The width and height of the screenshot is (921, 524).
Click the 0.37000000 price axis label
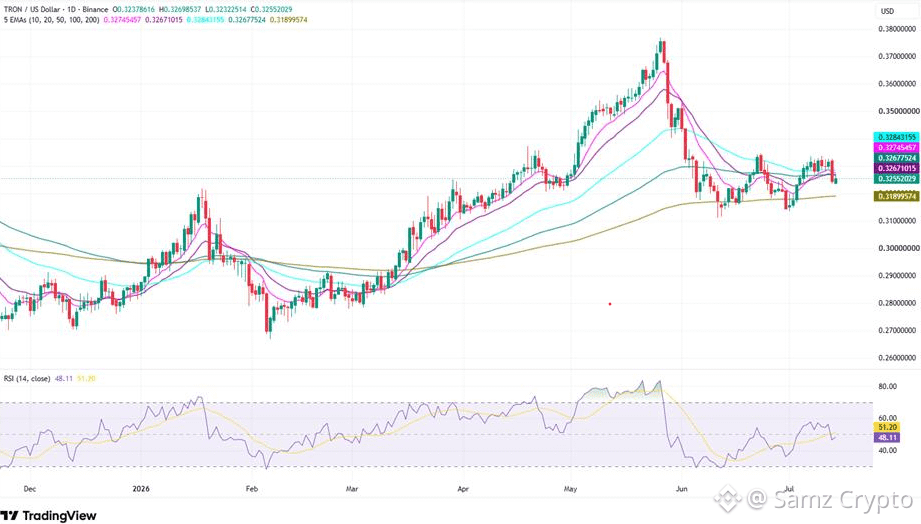click(x=897, y=56)
